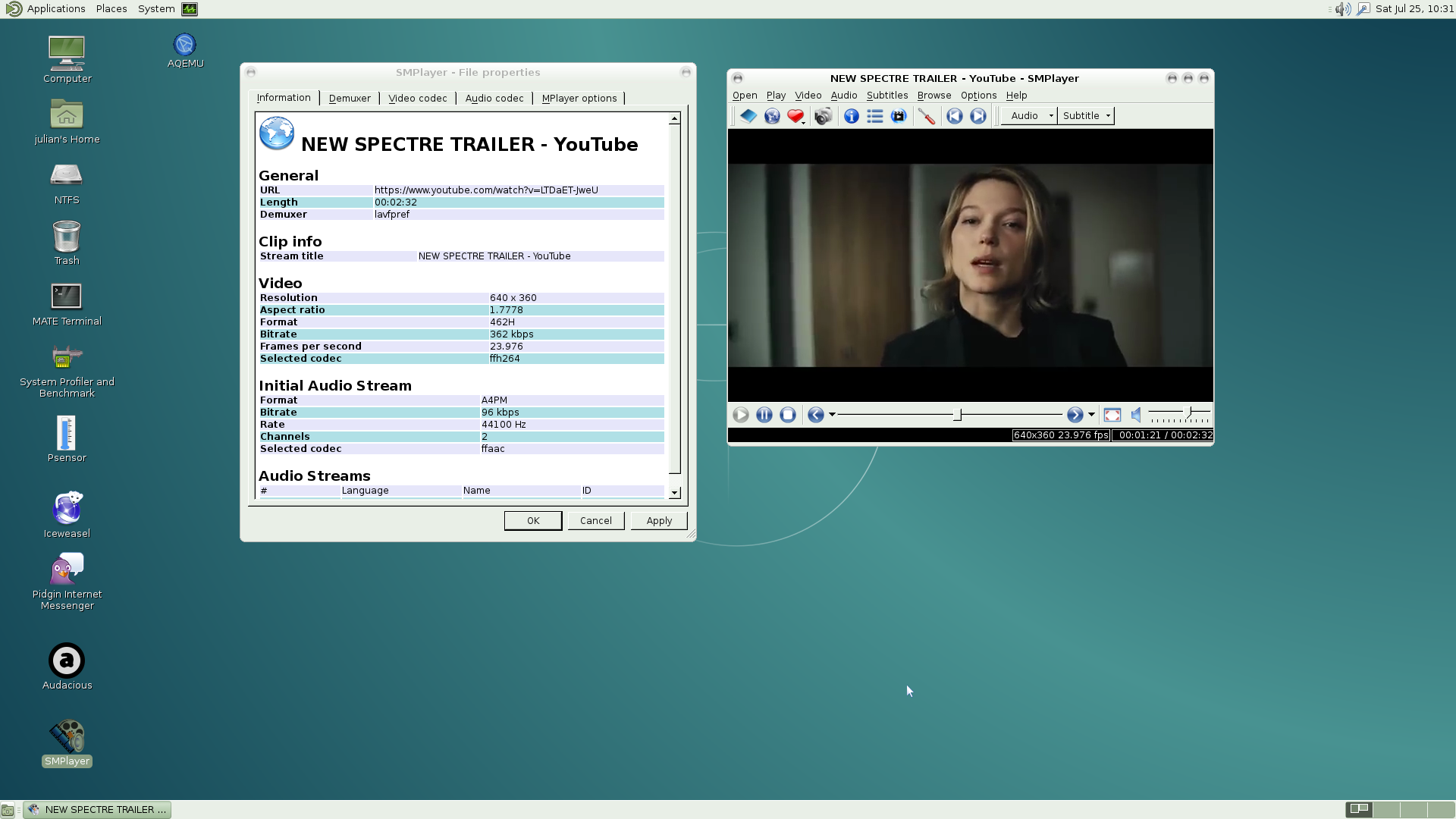Click the OK button in File properties
The height and width of the screenshot is (819, 1456).
[x=532, y=521]
